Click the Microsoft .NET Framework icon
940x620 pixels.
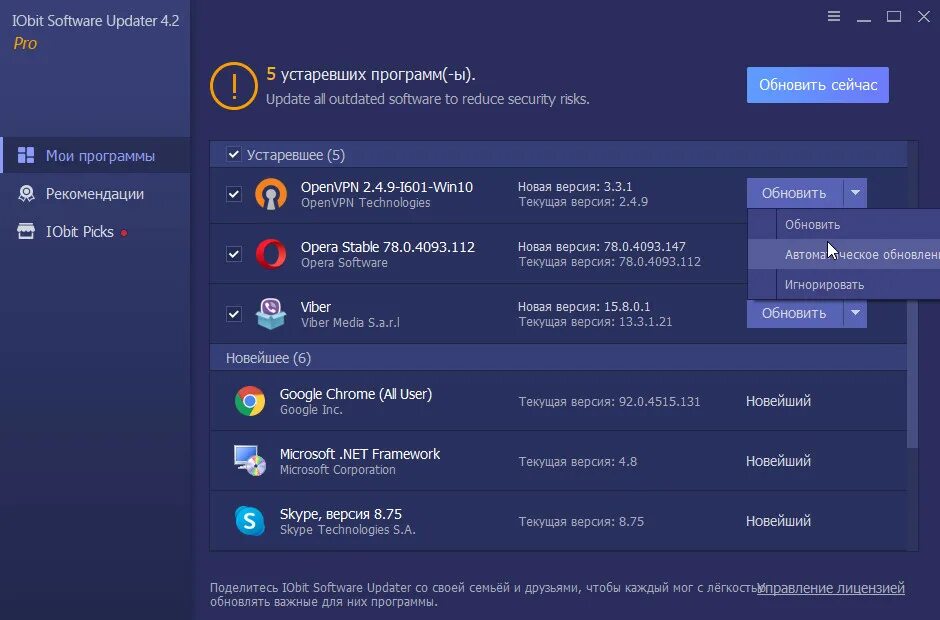pyautogui.click(x=250, y=461)
